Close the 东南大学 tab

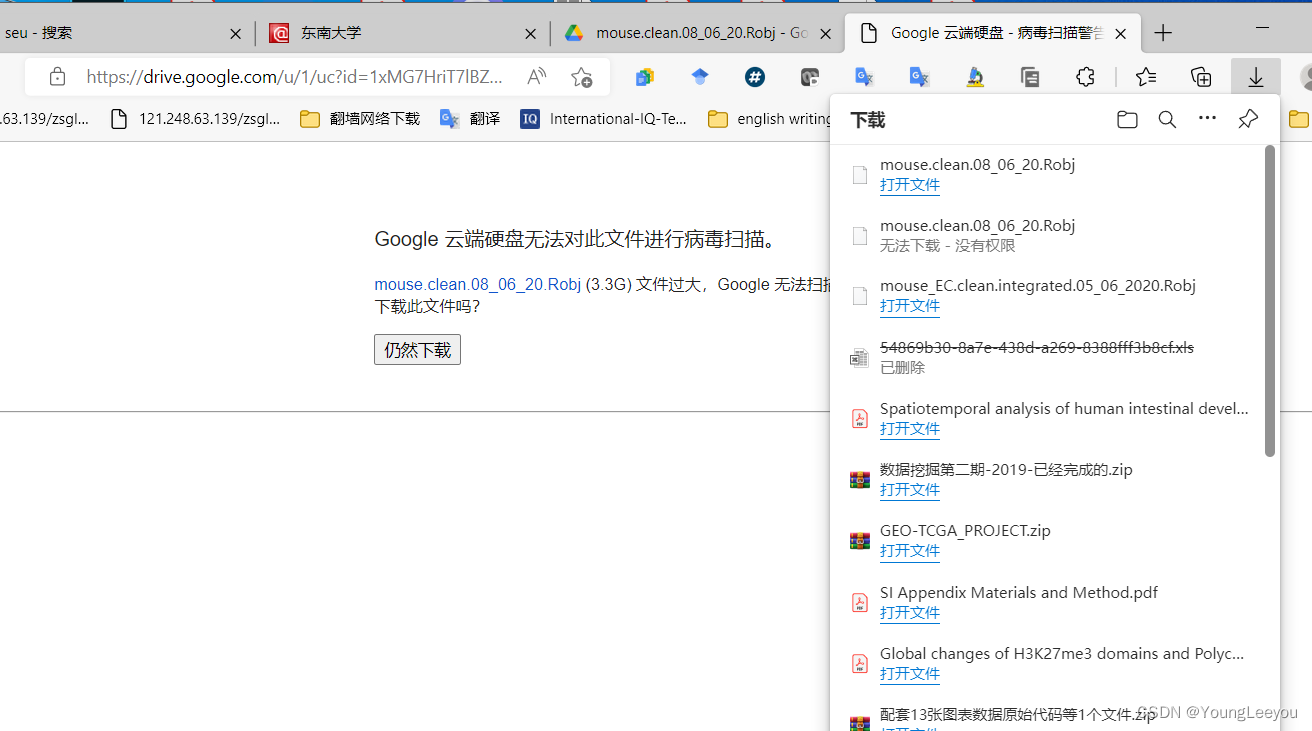(531, 33)
